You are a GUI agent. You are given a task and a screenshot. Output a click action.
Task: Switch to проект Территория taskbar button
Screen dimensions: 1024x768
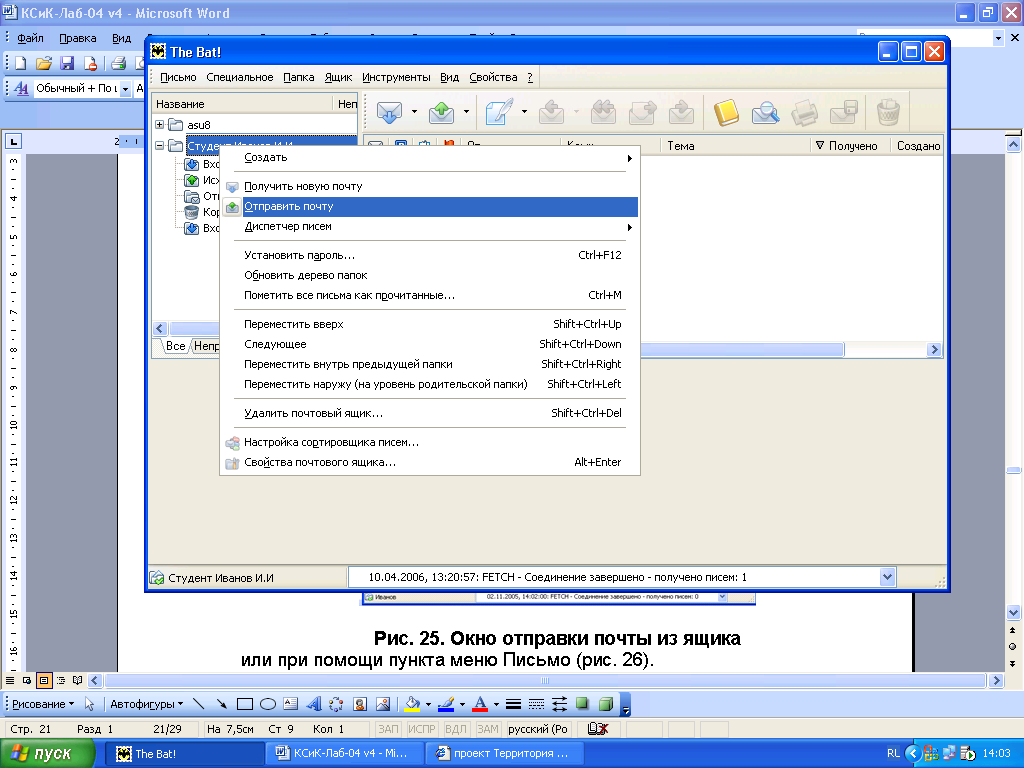(x=504, y=754)
